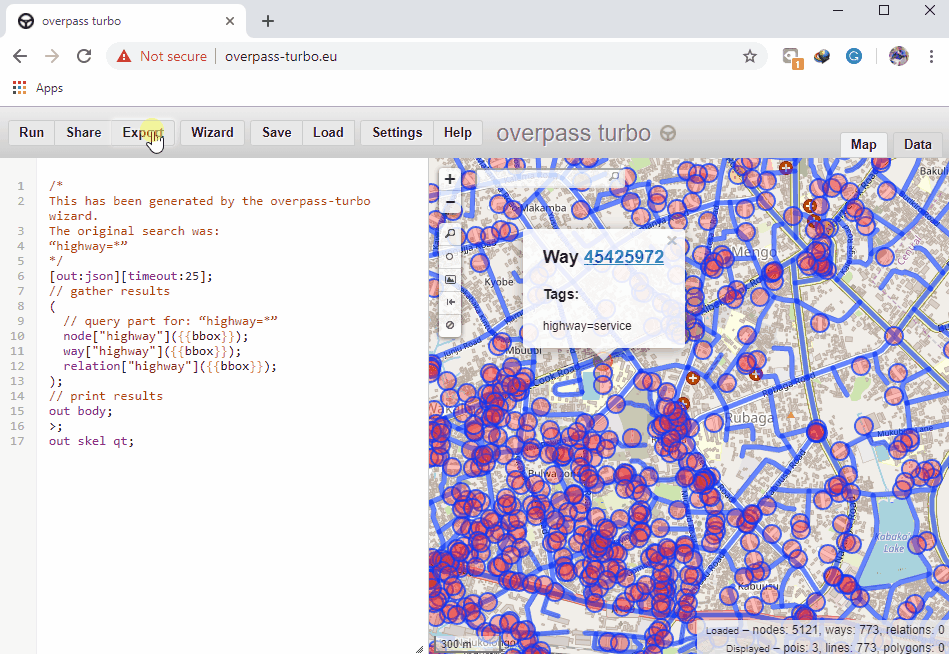Zoom out on the map
The height and width of the screenshot is (654, 949).
click(450, 202)
